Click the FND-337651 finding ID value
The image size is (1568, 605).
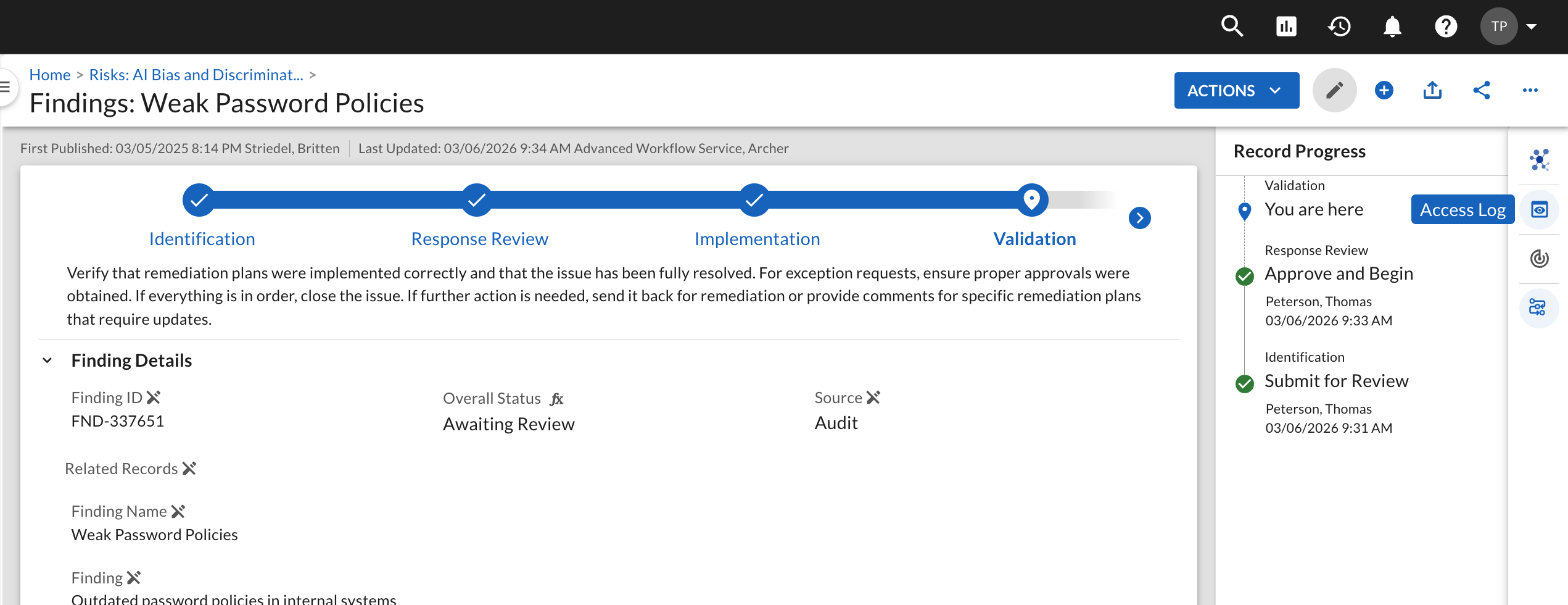click(x=118, y=421)
